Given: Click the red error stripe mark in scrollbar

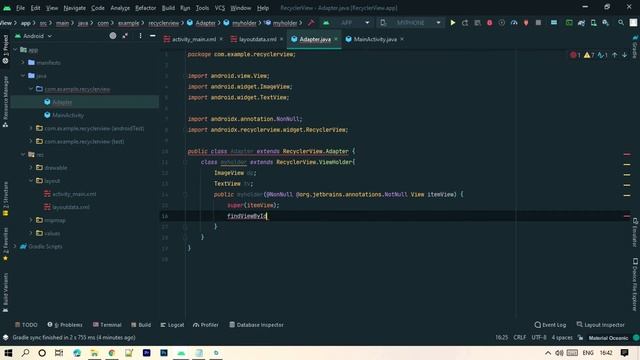Looking at the screenshot, I should [x=627, y=154].
